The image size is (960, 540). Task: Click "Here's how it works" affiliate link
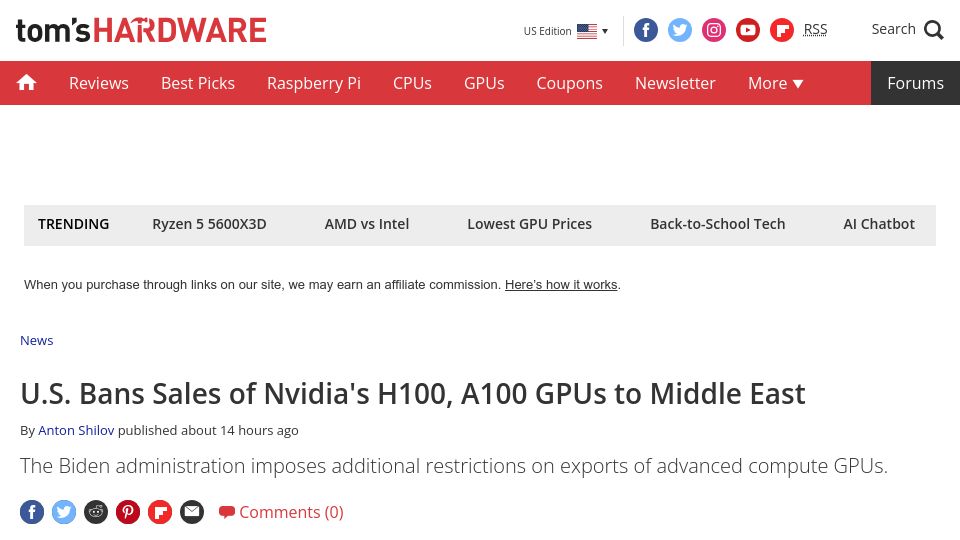coord(561,285)
